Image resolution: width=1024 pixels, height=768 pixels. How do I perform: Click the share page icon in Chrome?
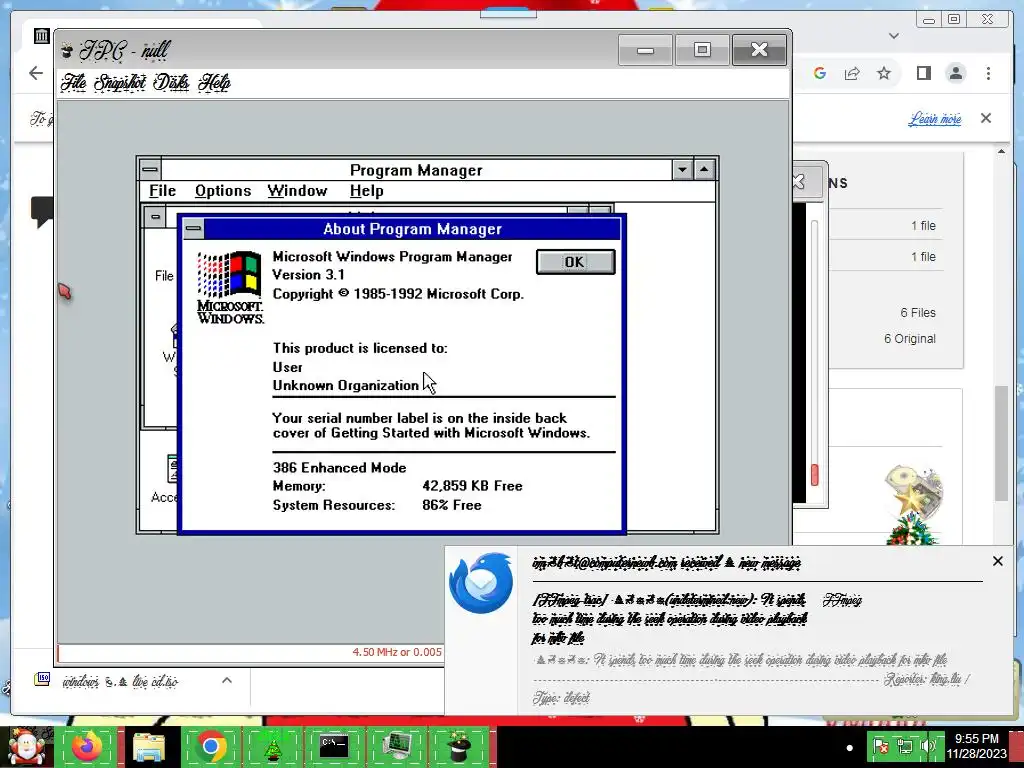[x=852, y=73]
